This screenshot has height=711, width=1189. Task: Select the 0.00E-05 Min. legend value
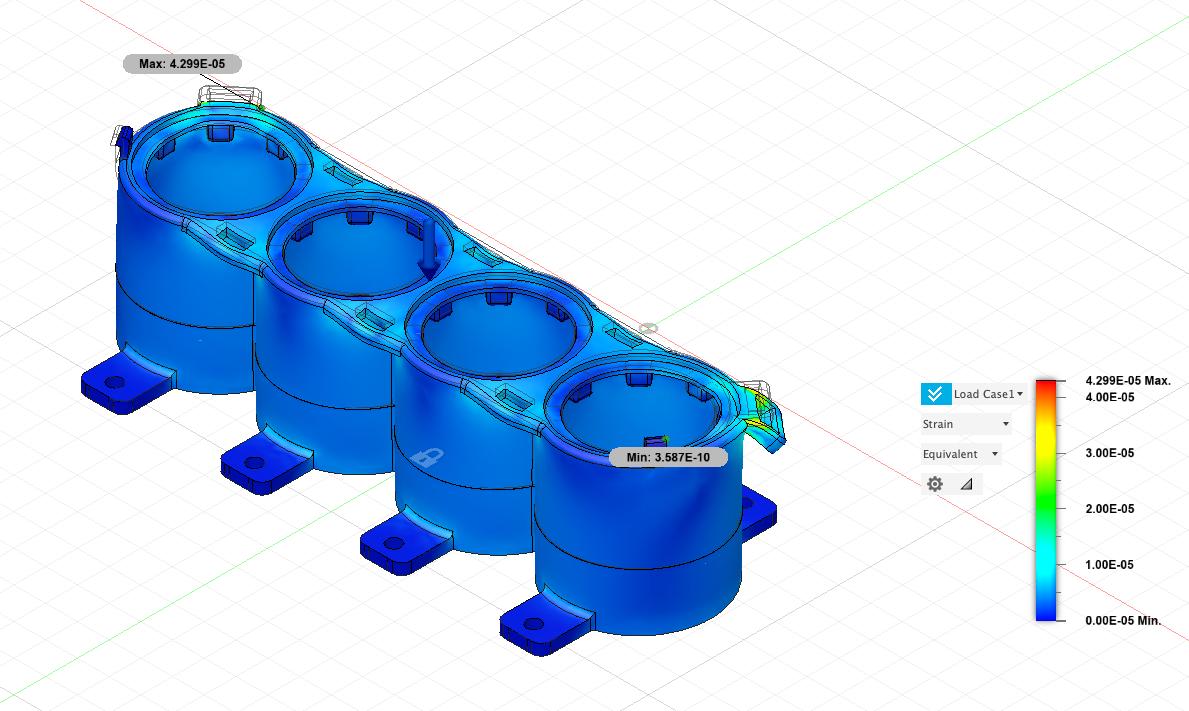(1123, 620)
